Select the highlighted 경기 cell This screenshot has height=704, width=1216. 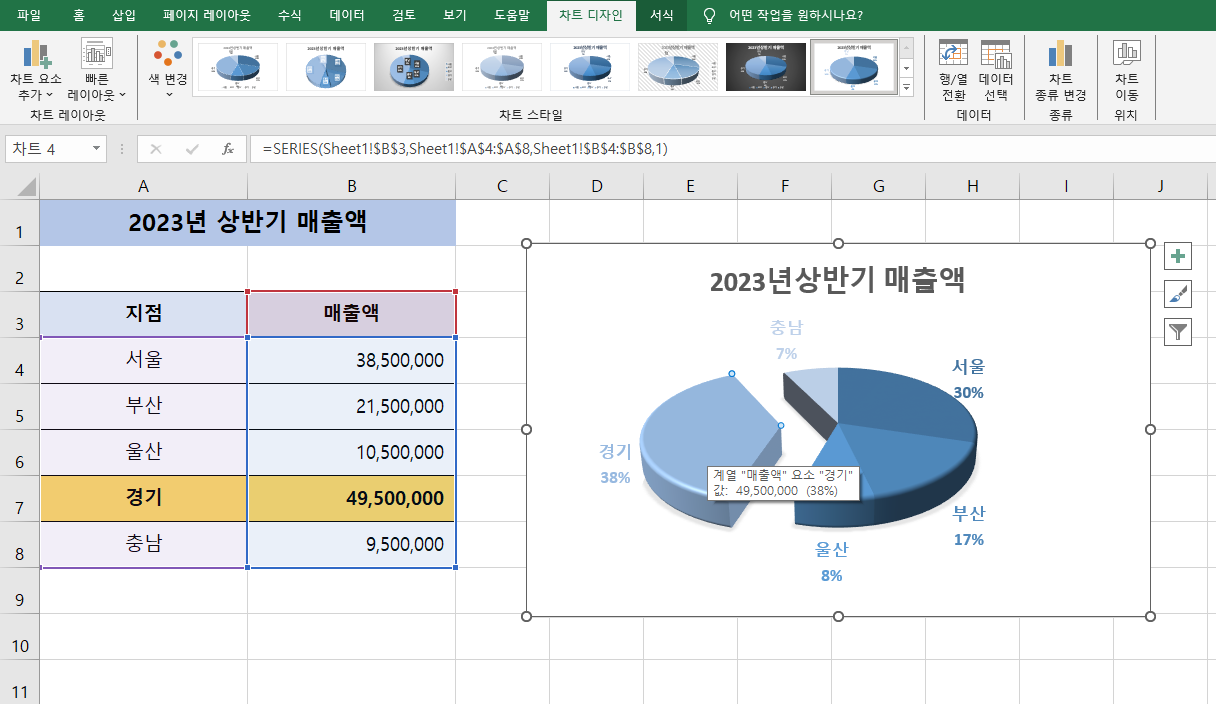pos(144,498)
